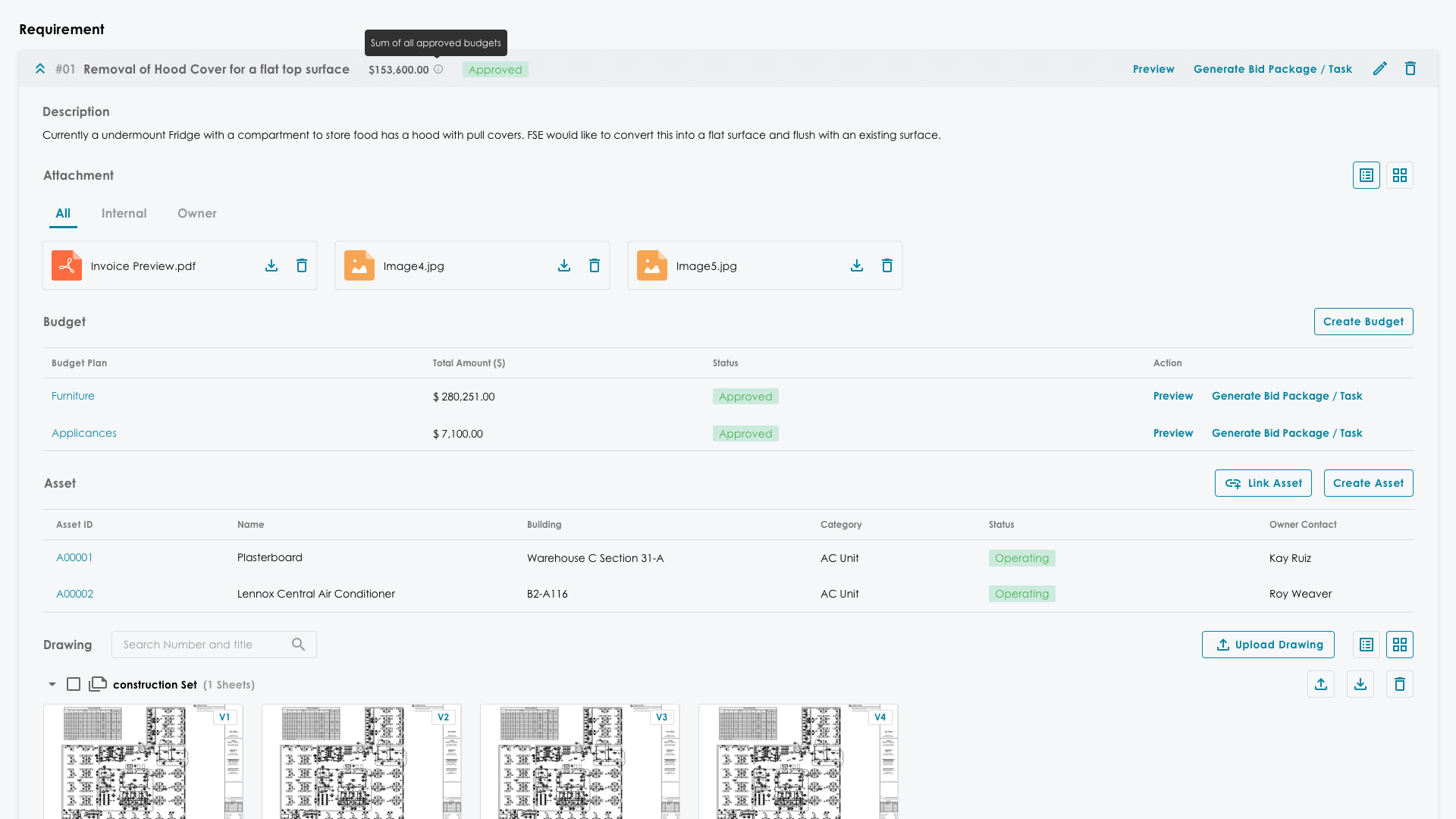Delete the Image4.jpg attachment
Viewport: 1456px width, 819px height.
tap(595, 265)
